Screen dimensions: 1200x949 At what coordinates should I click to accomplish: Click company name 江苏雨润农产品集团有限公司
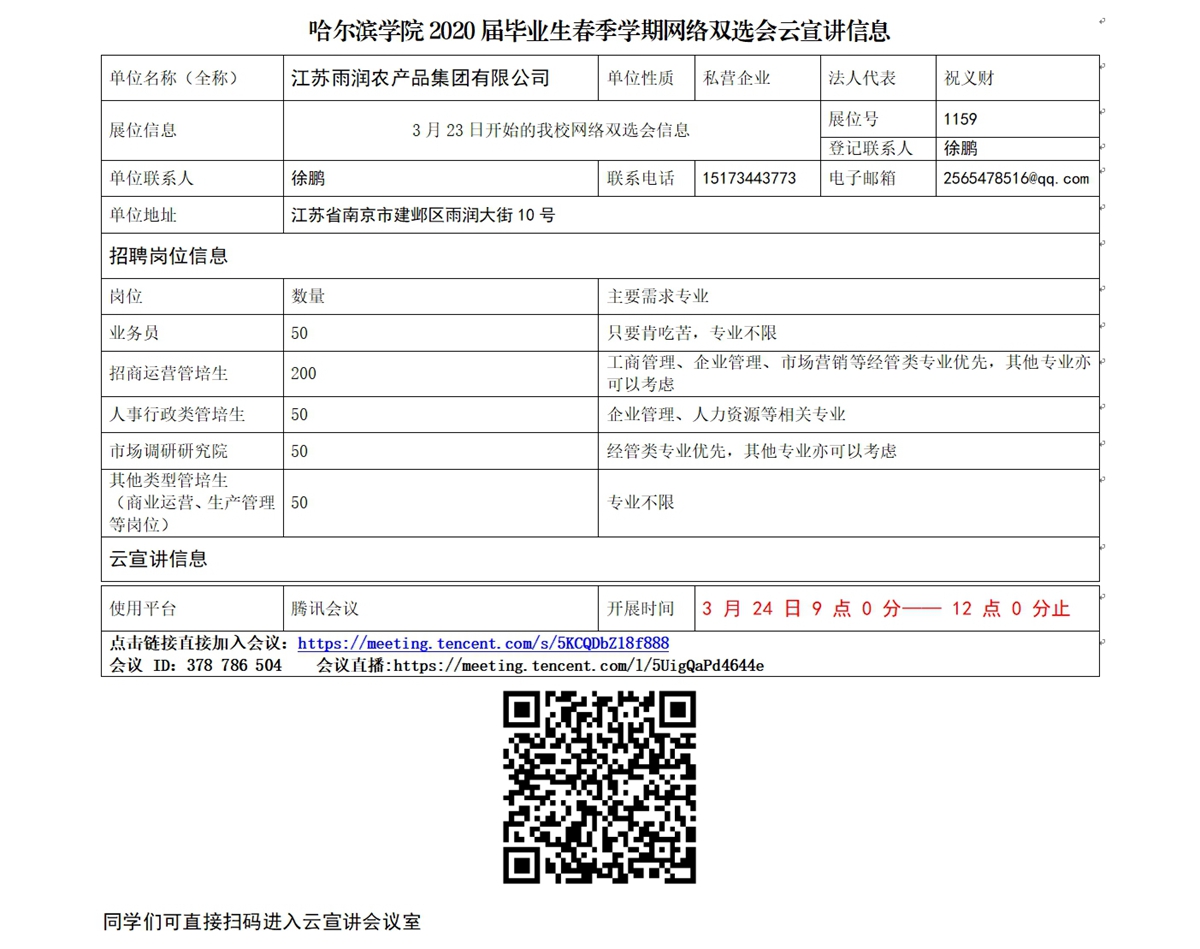(420, 78)
